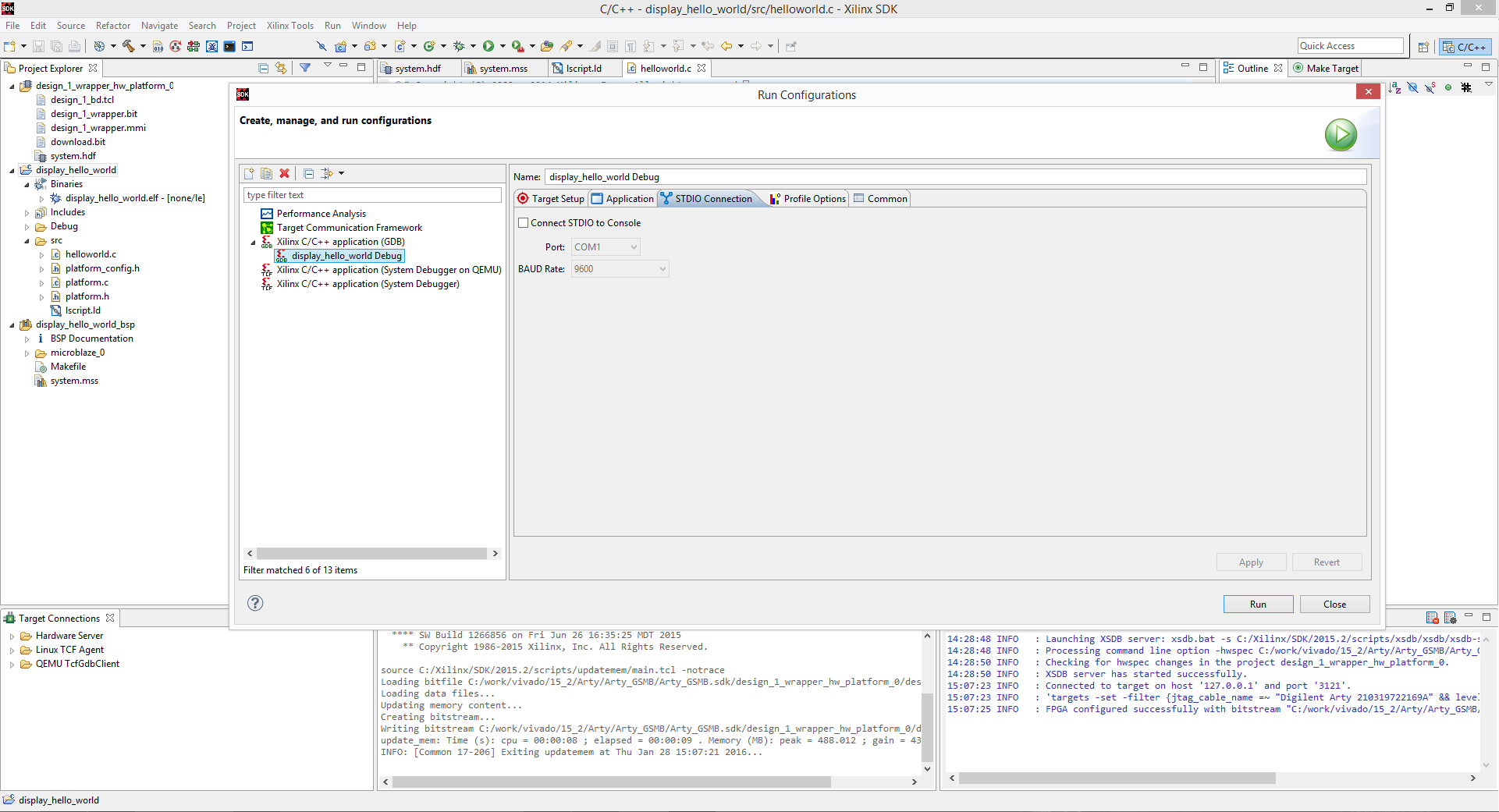Delete selected launch configuration with red X
Viewport: 1499px width, 812px height.
(285, 173)
